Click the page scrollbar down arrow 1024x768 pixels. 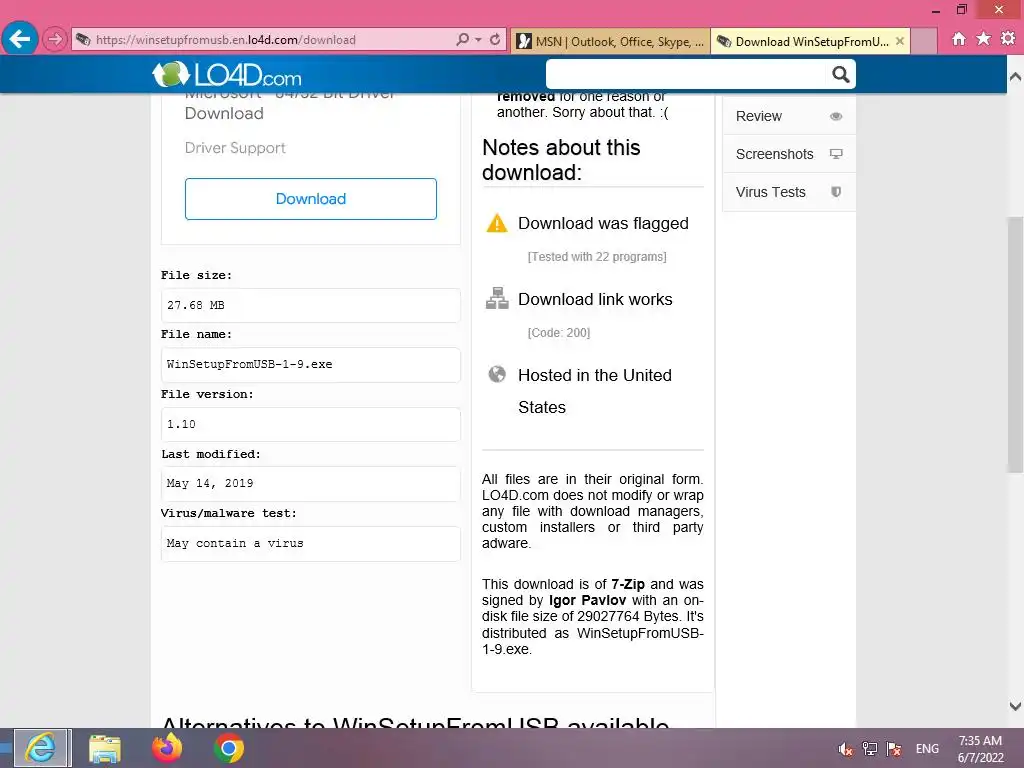pyautogui.click(x=1015, y=706)
